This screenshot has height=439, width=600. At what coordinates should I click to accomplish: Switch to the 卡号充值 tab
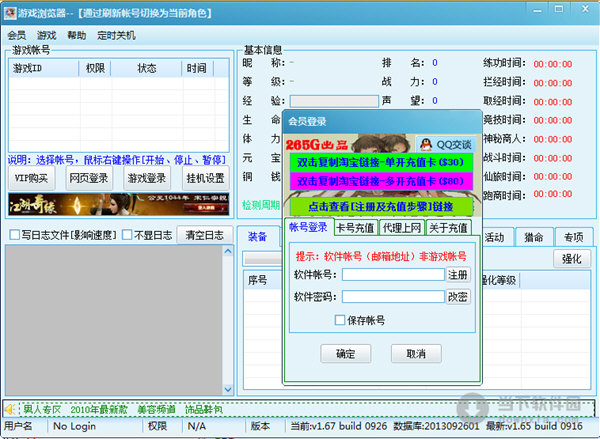pyautogui.click(x=356, y=227)
